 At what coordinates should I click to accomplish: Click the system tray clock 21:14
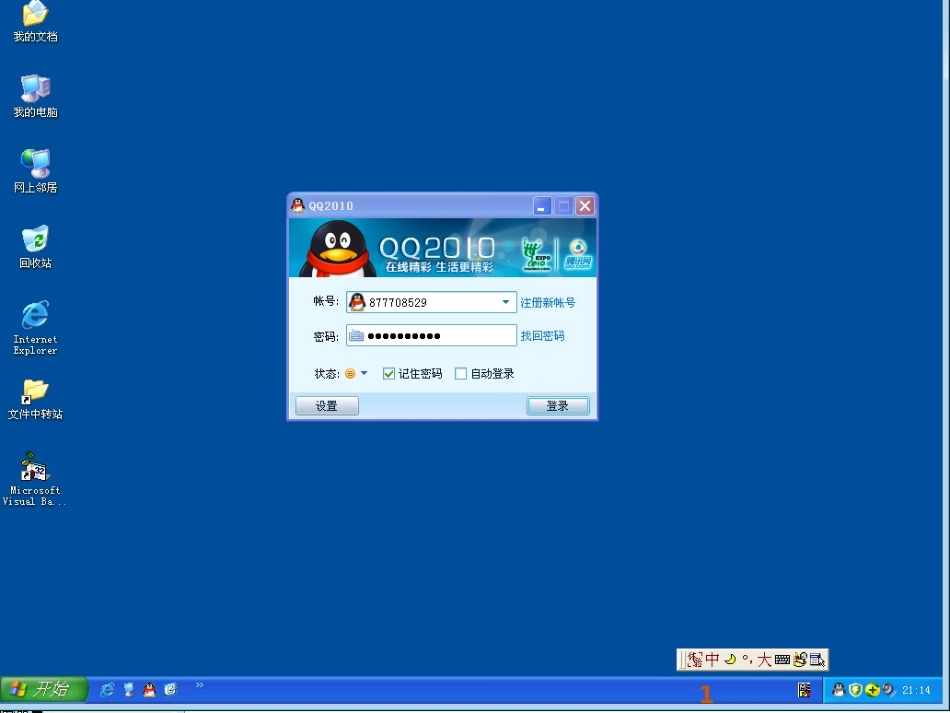coord(916,690)
